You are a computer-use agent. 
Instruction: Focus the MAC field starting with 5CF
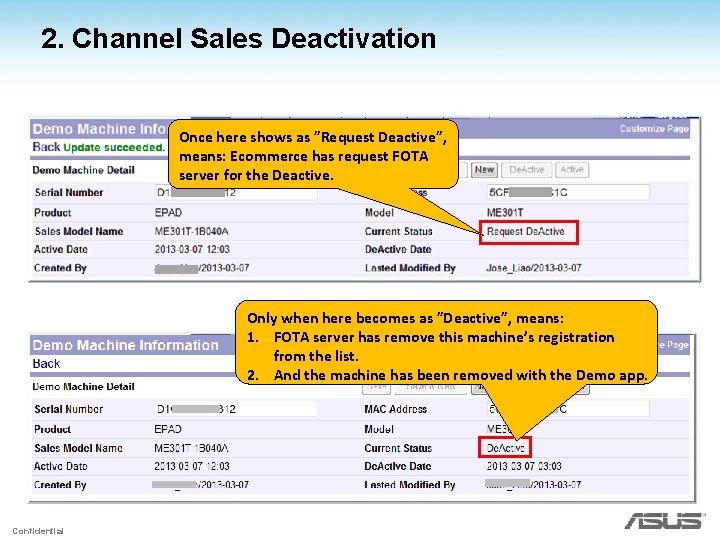568,192
